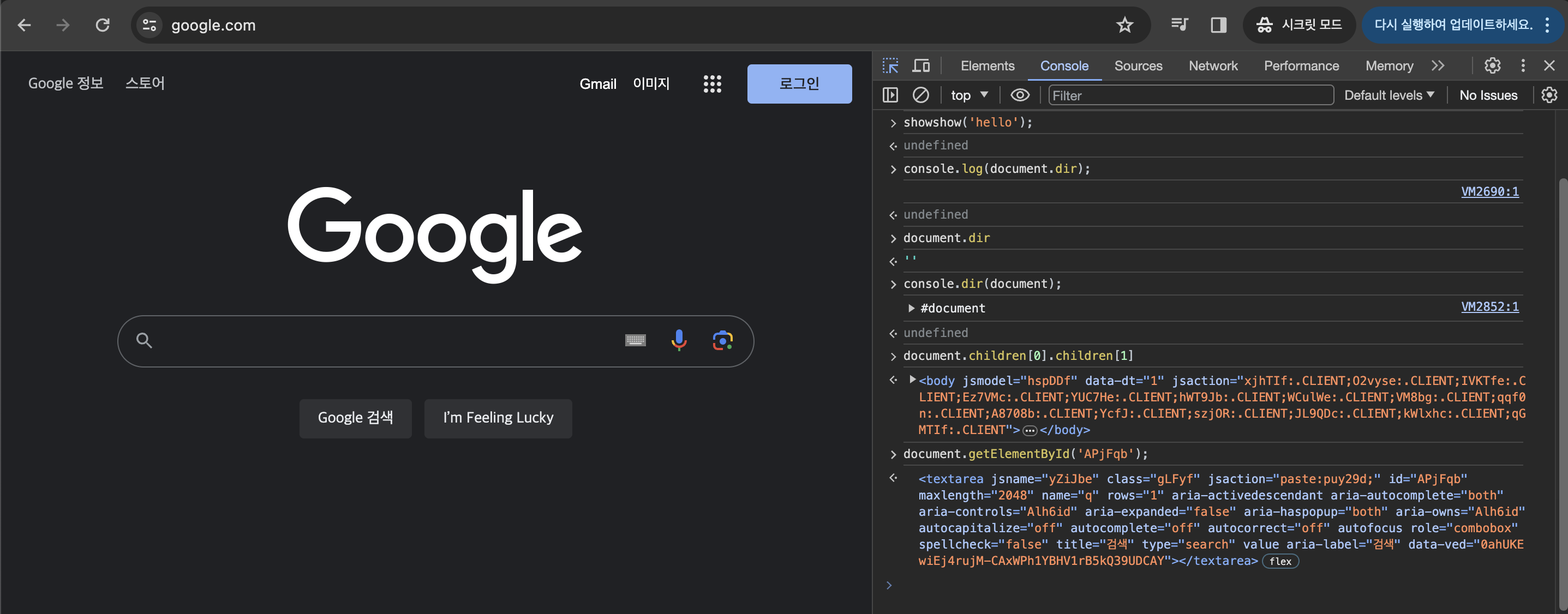Toggle the browser side panel icon
The image size is (1568, 614).
[1218, 25]
